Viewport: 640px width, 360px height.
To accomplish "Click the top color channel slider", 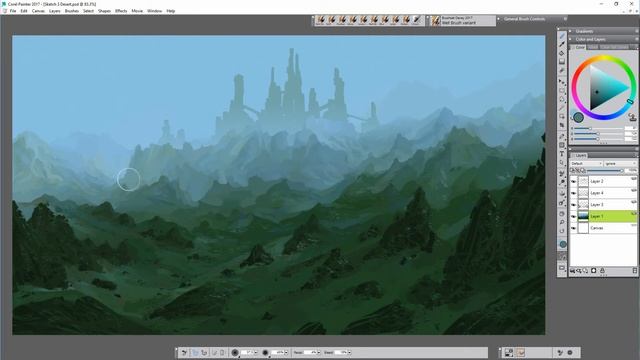I will pyautogui.click(x=598, y=129).
